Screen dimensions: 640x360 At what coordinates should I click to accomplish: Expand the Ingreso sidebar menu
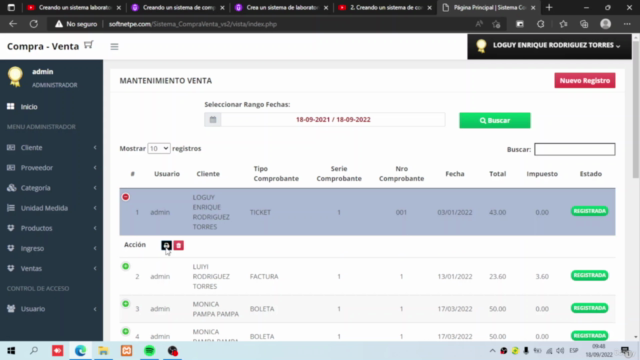(51, 248)
